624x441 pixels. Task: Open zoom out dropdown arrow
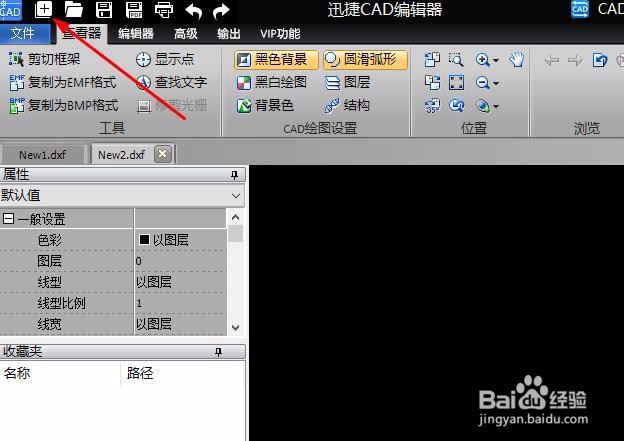(x=496, y=84)
